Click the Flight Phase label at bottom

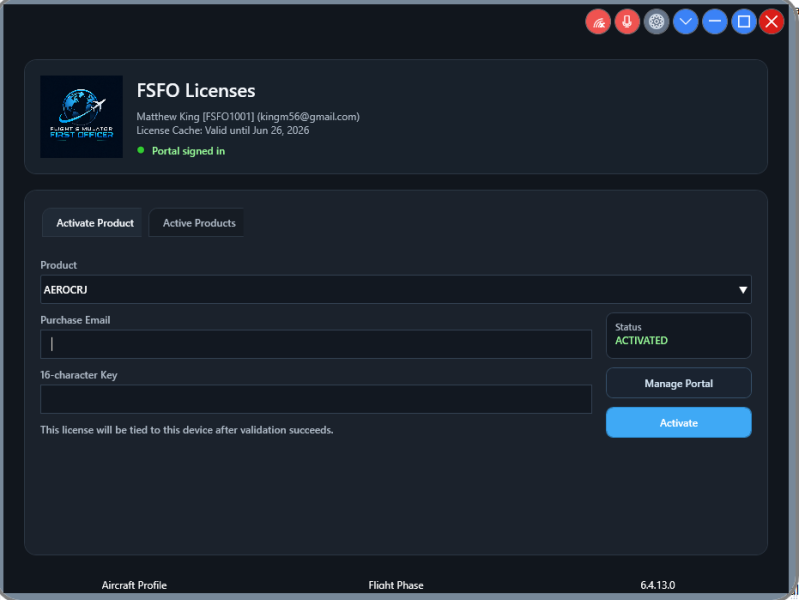(x=396, y=585)
